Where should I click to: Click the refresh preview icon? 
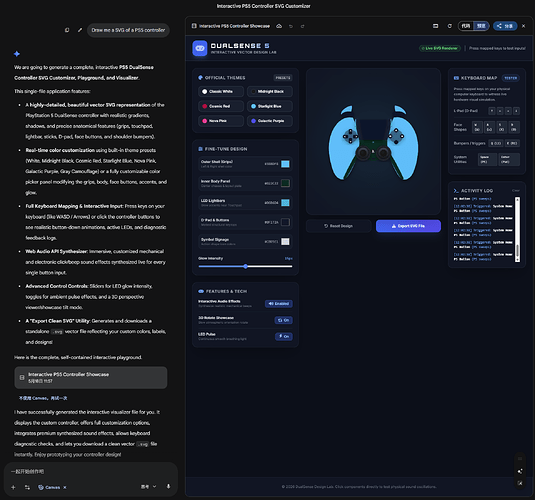pos(450,26)
